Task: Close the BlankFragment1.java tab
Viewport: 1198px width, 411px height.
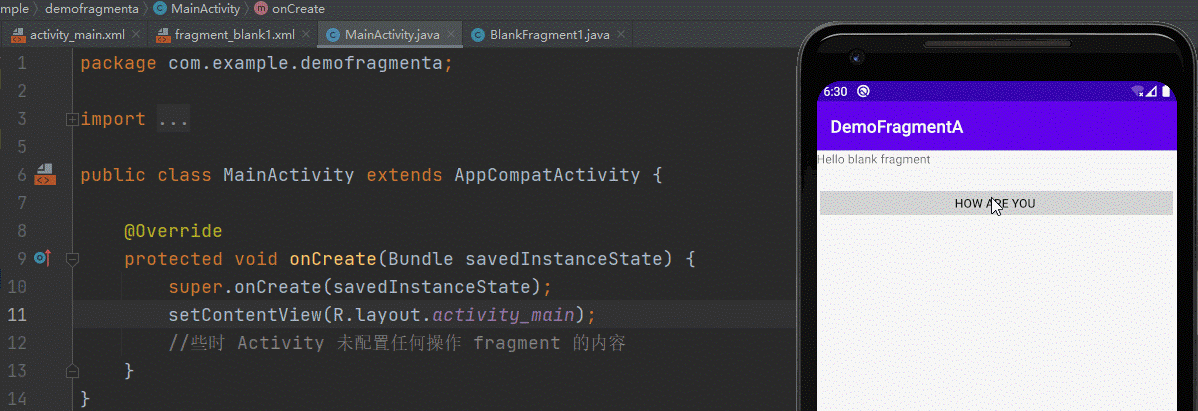Action: [620, 35]
